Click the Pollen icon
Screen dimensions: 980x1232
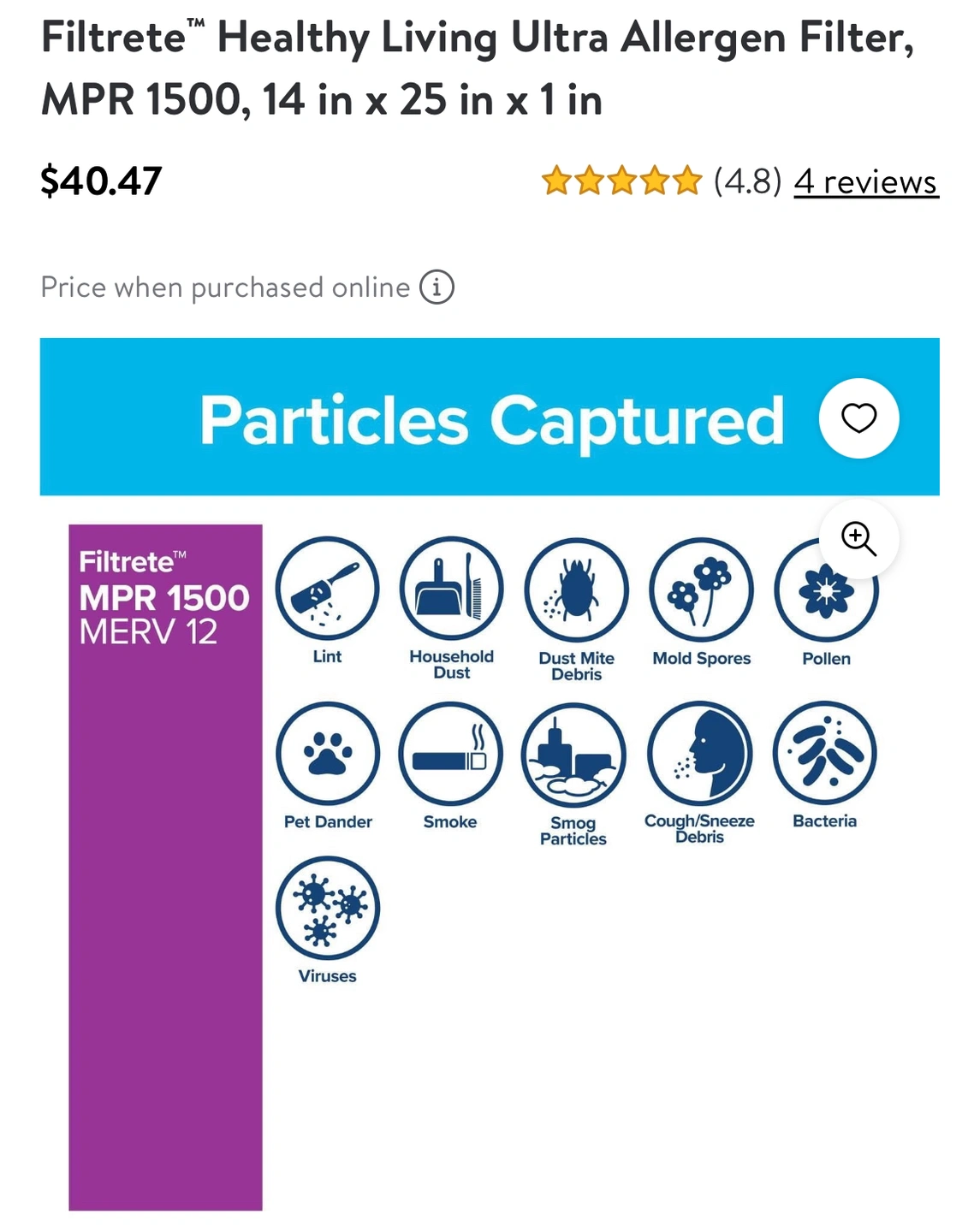[x=826, y=590]
